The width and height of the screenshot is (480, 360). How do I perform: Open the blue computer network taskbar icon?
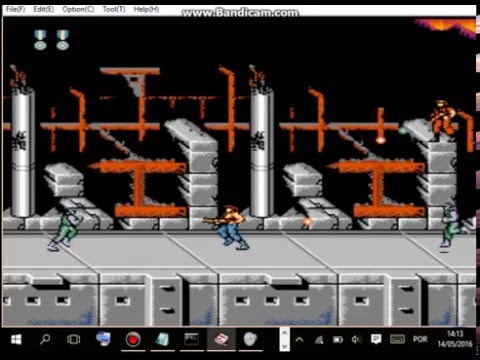(x=103, y=339)
